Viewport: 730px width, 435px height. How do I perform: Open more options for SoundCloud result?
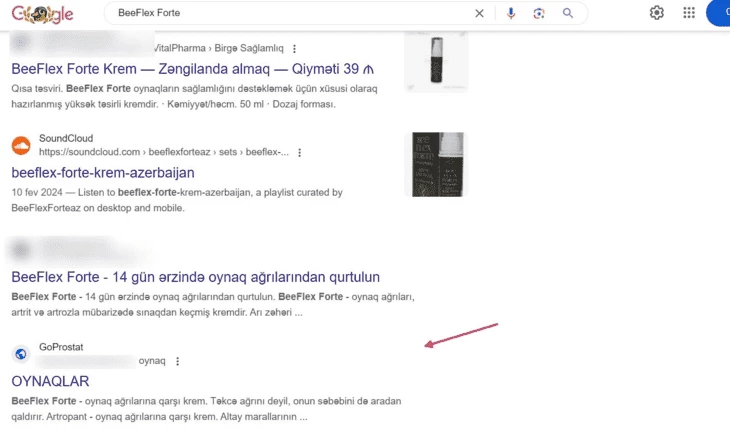299,152
